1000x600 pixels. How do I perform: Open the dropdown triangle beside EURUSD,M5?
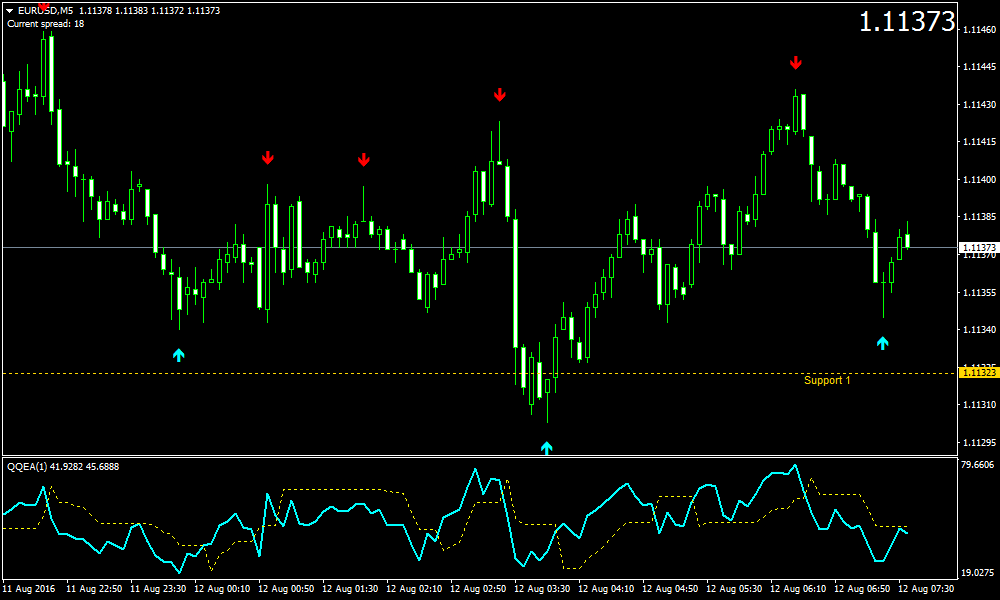point(10,10)
